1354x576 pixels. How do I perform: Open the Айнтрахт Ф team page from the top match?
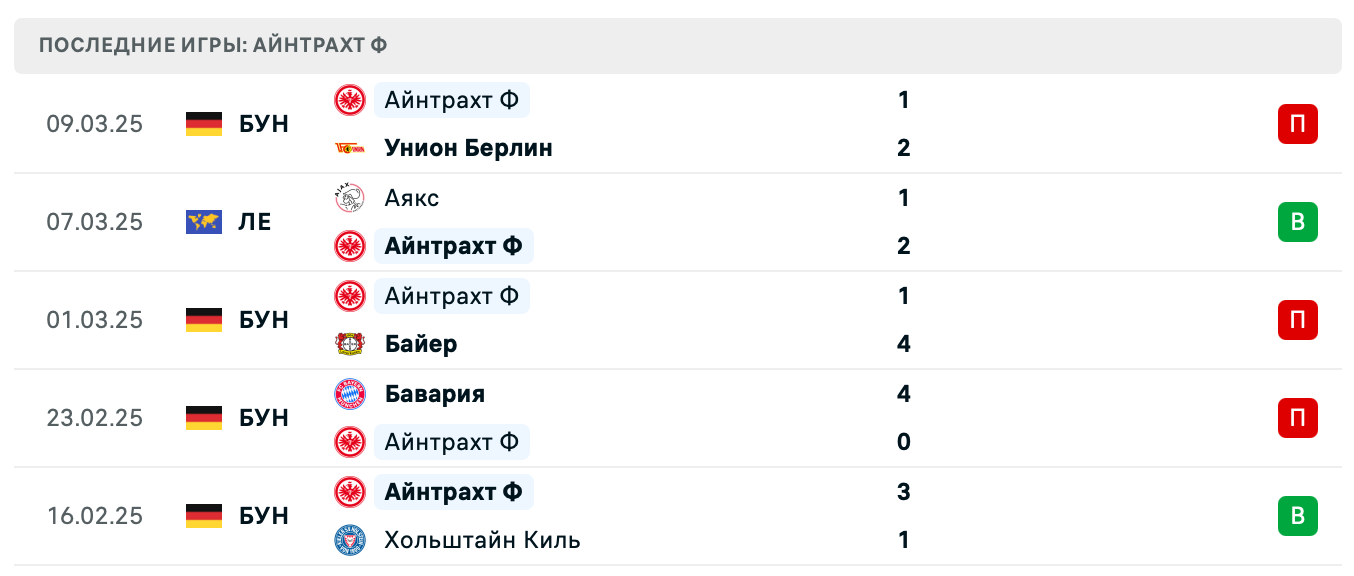point(451,100)
